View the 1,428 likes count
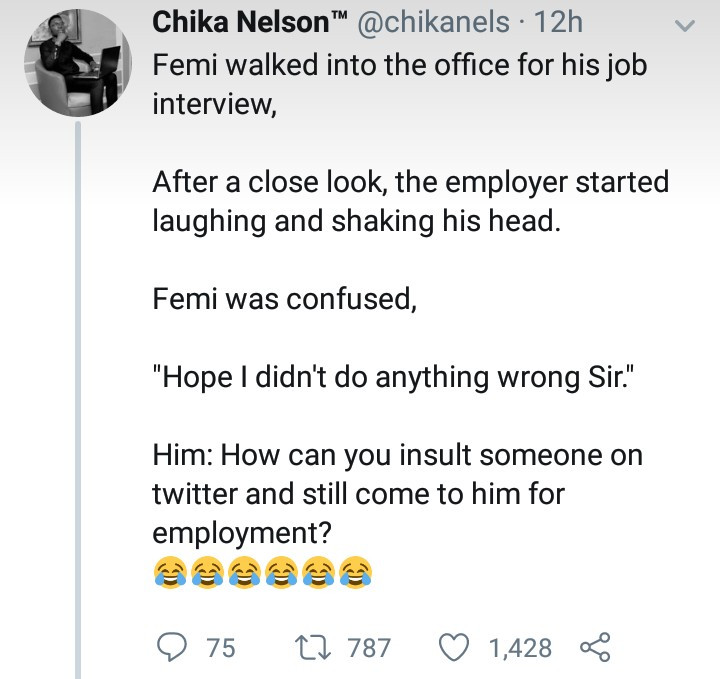This screenshot has height=679, width=720. (520, 648)
